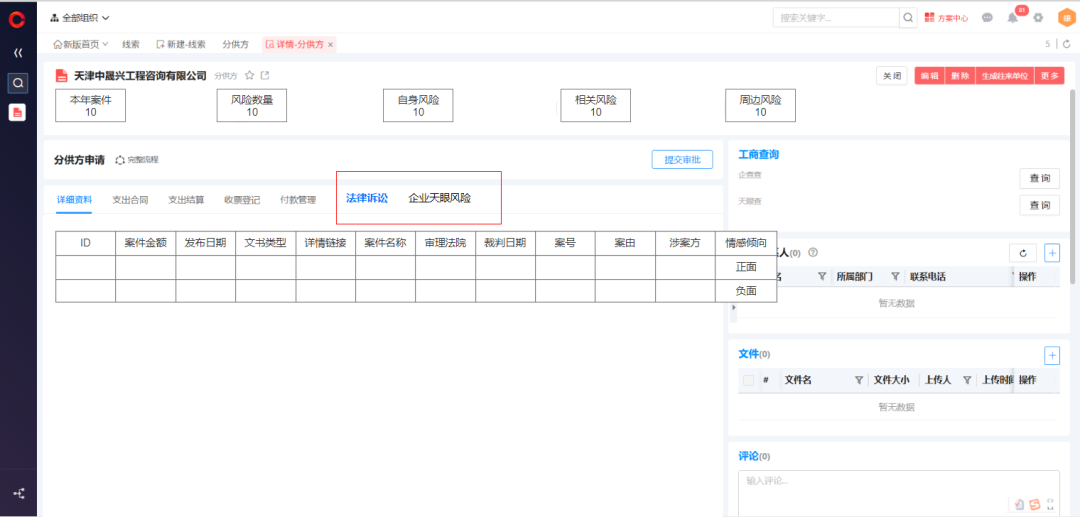Refresh the contacts panel list
Screen dimensions: 1080x517
[1023, 253]
